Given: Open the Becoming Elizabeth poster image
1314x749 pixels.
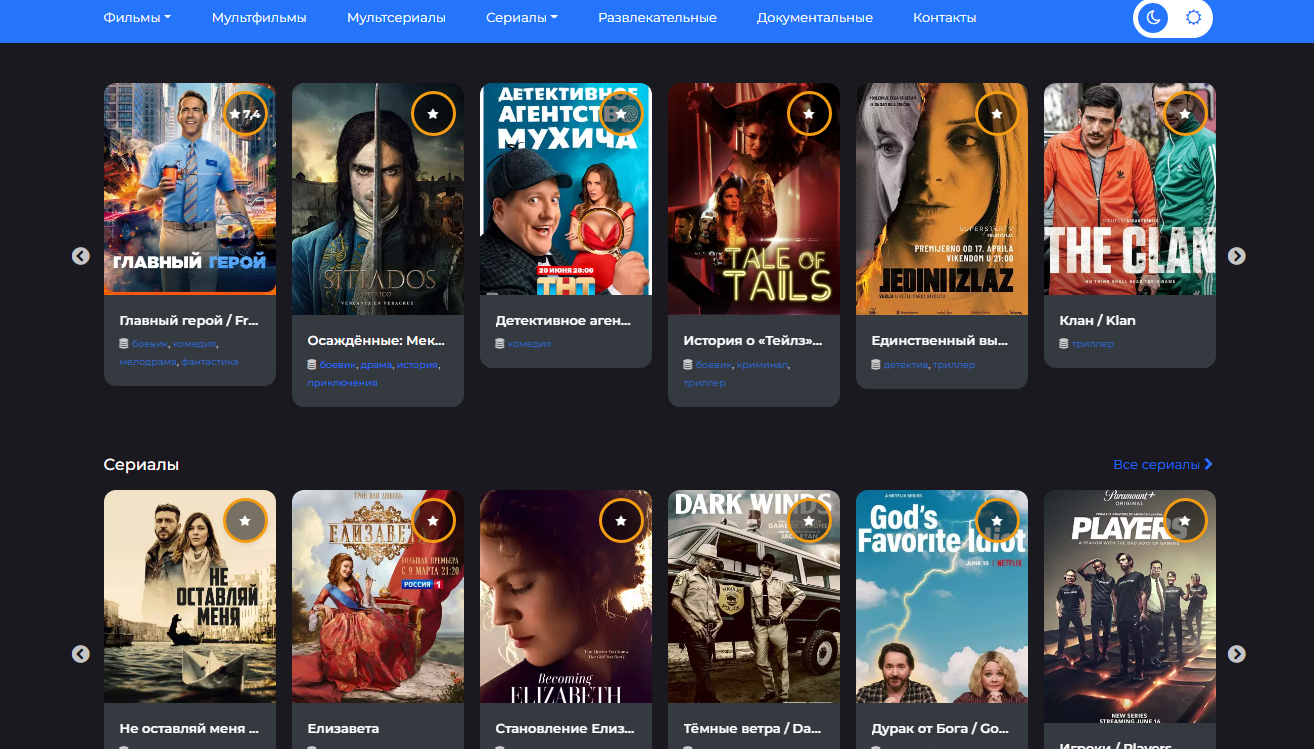Looking at the screenshot, I should 566,597.
